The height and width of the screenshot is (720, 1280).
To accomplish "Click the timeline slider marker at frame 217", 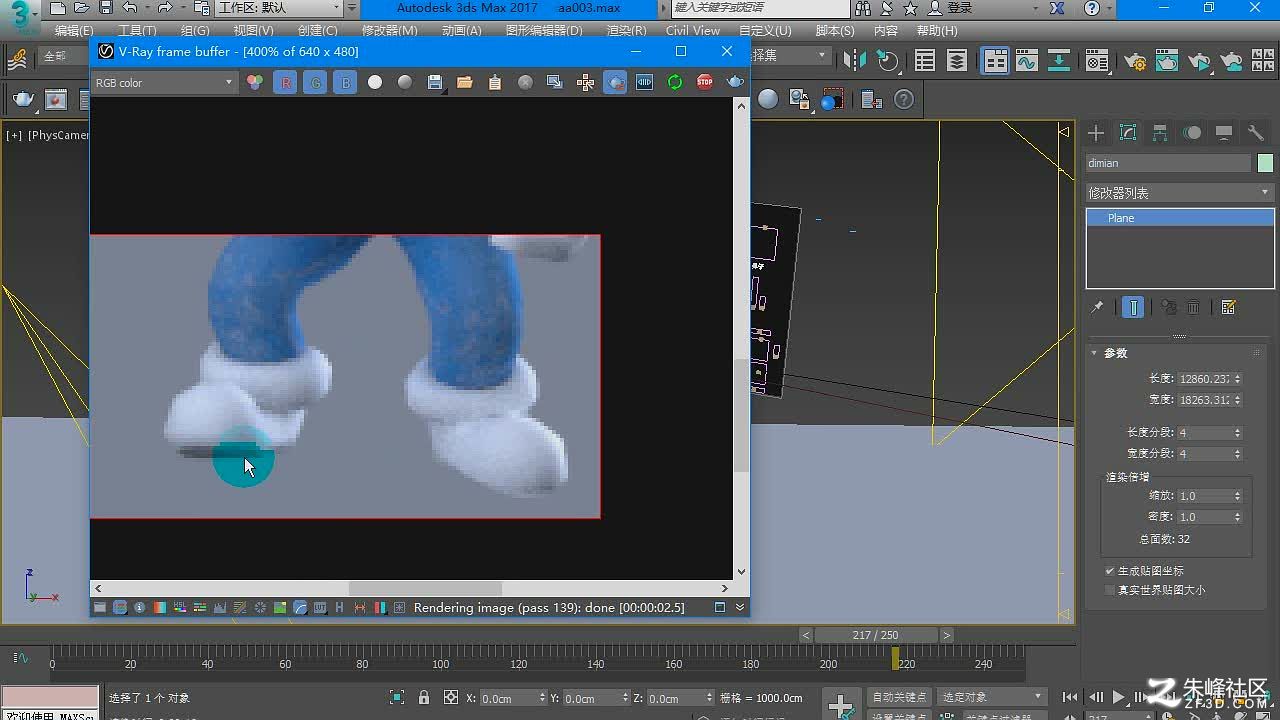I will (897, 658).
